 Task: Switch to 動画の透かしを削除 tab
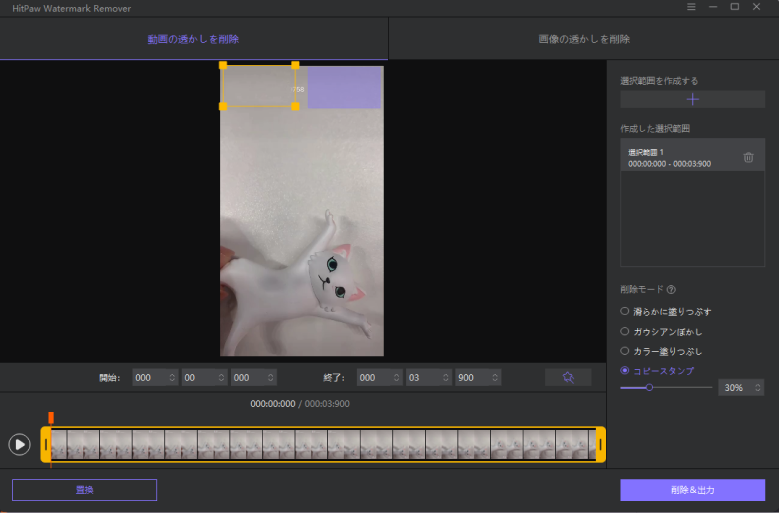click(x=193, y=39)
